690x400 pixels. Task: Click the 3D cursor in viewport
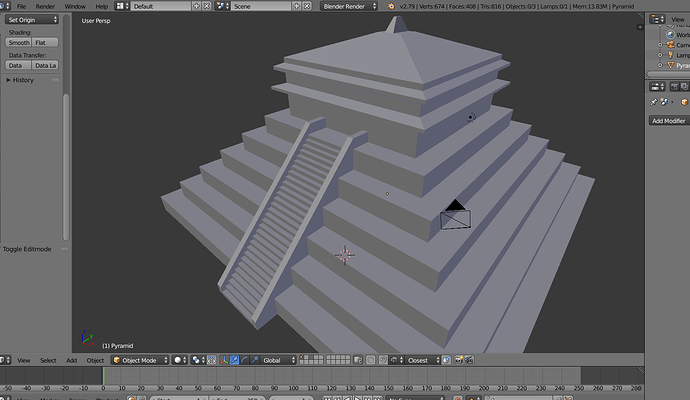click(345, 255)
